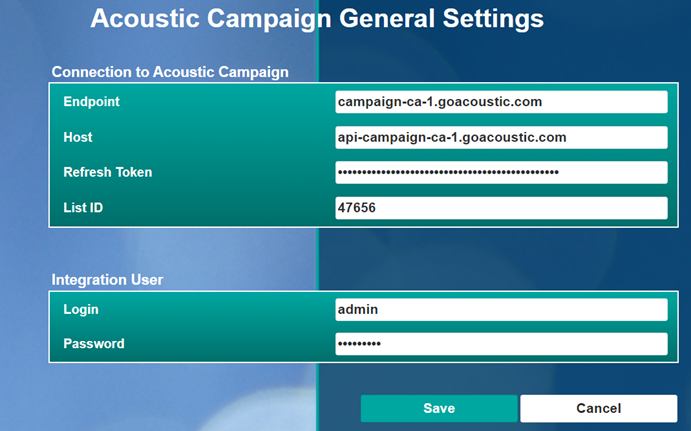Click the Acoustic Campaign General Settings title
691x431 pixels.
point(317,19)
